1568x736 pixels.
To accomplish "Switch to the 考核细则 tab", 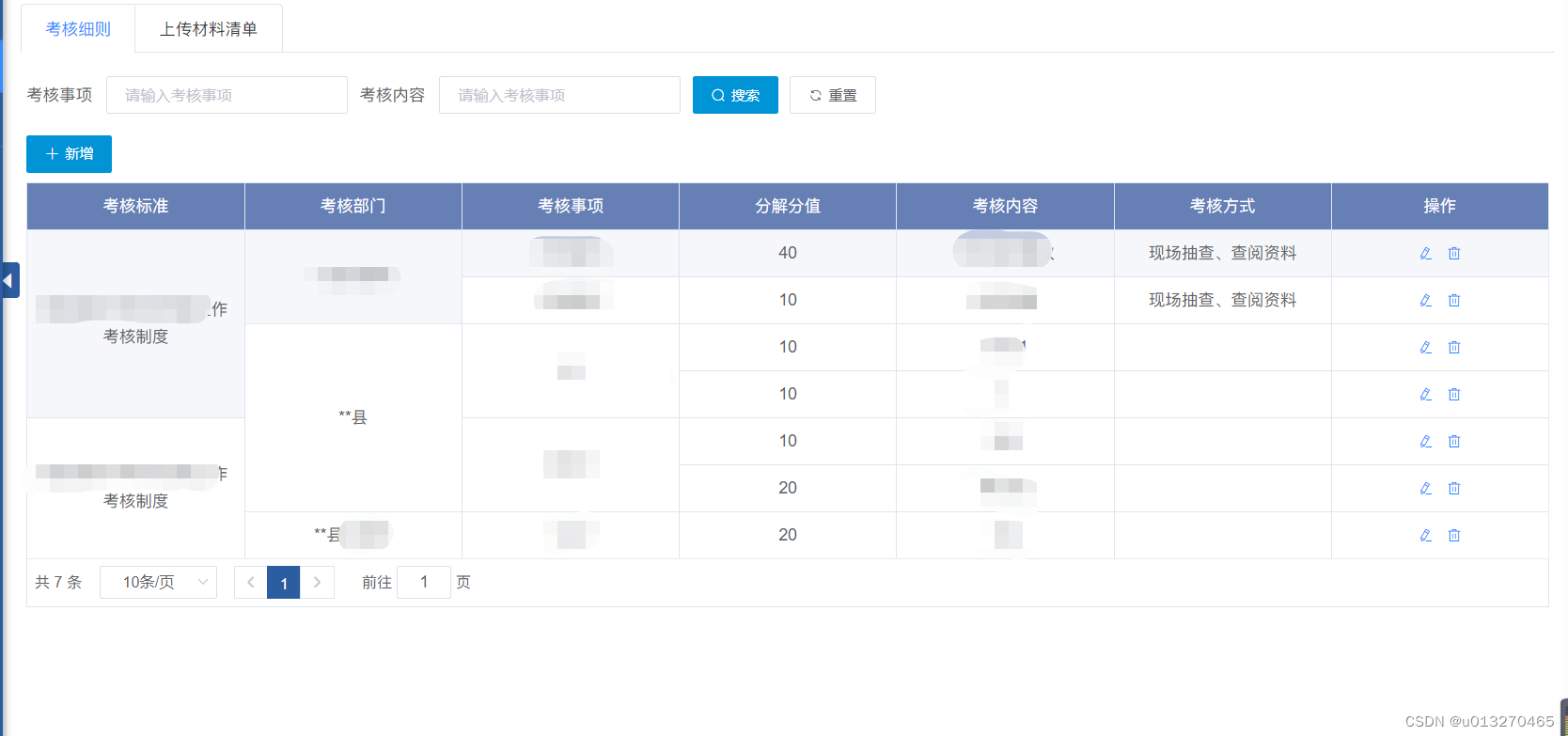I will pyautogui.click(x=78, y=29).
